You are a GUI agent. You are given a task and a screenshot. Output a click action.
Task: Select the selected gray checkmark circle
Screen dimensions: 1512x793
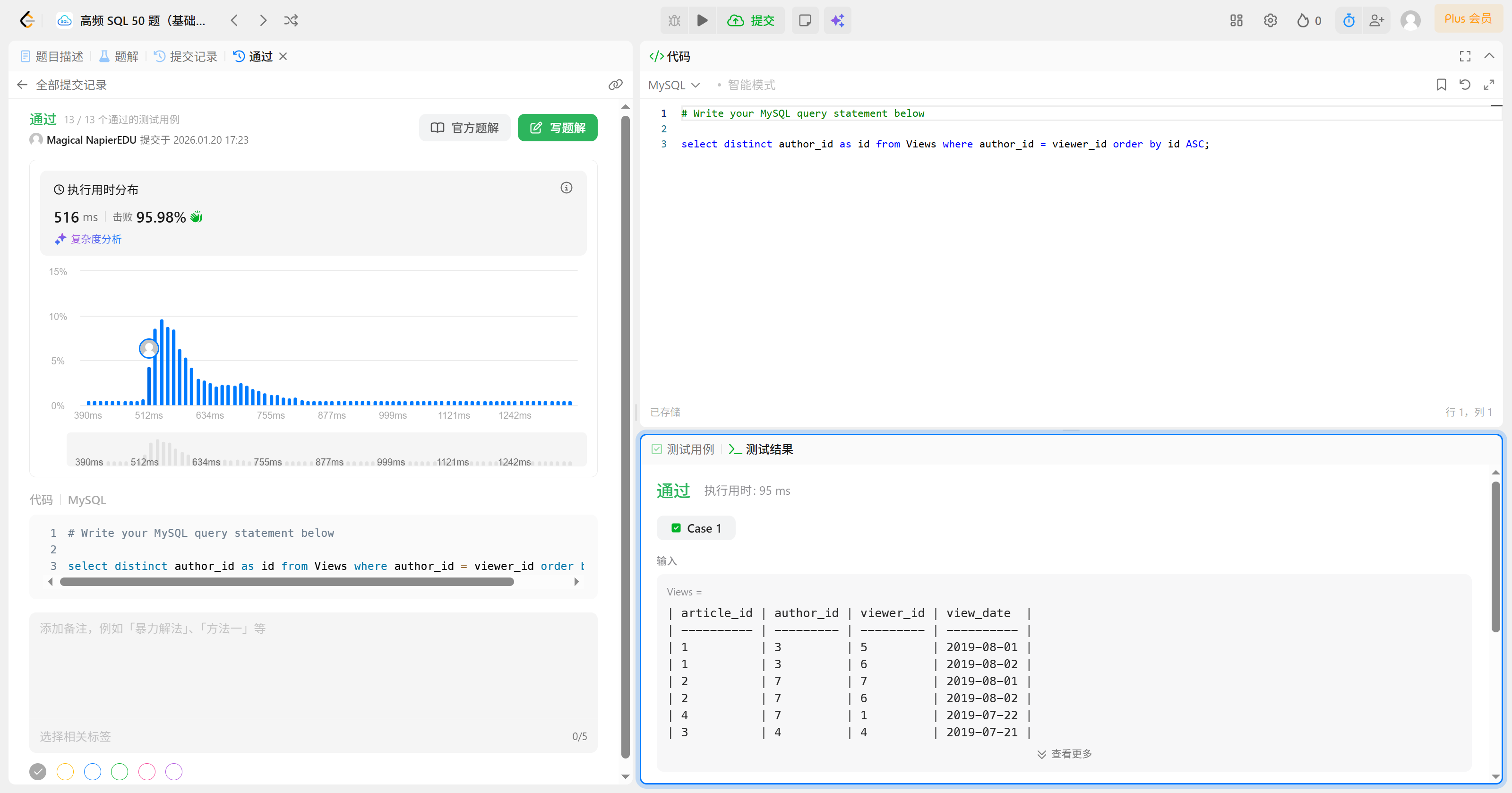[38, 771]
